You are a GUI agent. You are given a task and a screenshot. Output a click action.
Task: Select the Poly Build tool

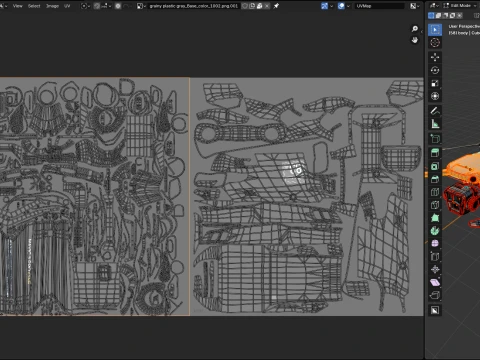coord(435,218)
